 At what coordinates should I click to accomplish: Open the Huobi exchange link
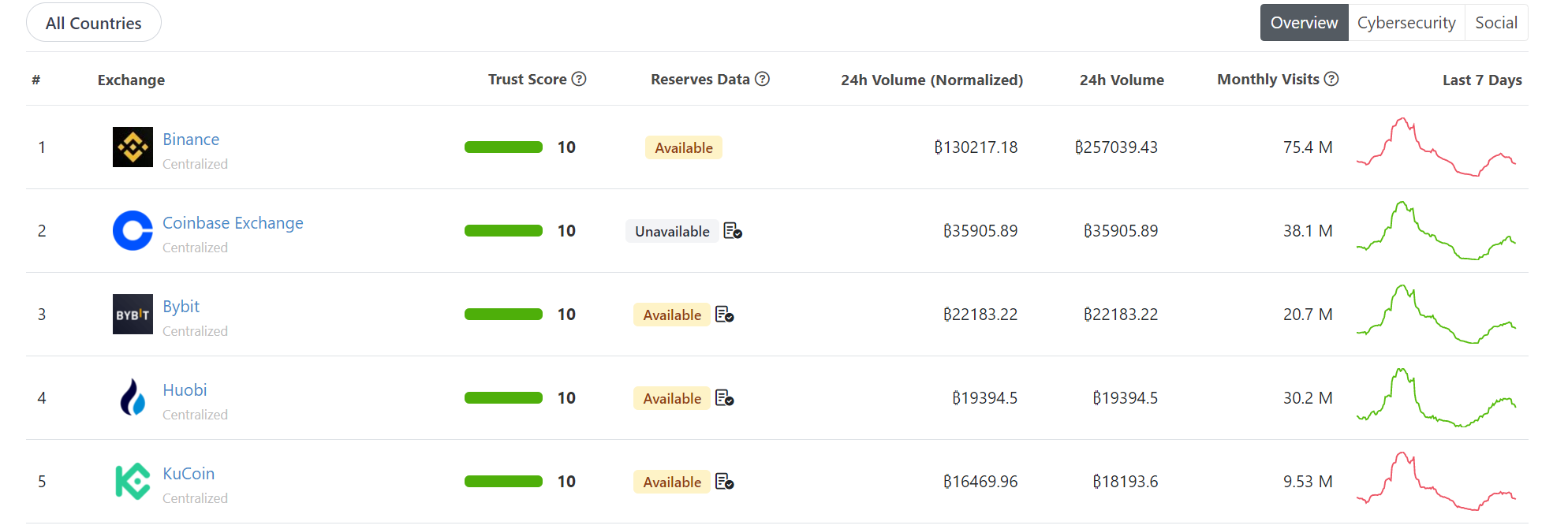[185, 390]
